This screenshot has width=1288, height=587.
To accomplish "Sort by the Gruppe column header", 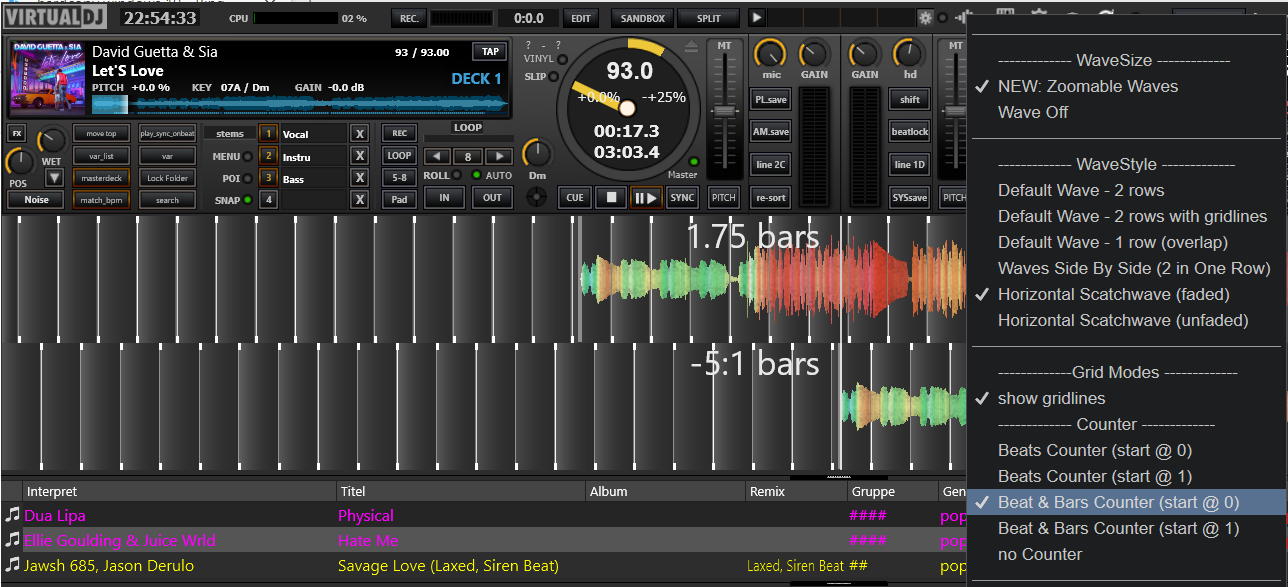I will click(893, 491).
